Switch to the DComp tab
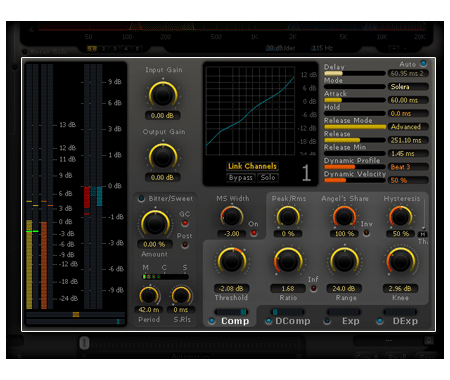 tap(293, 321)
